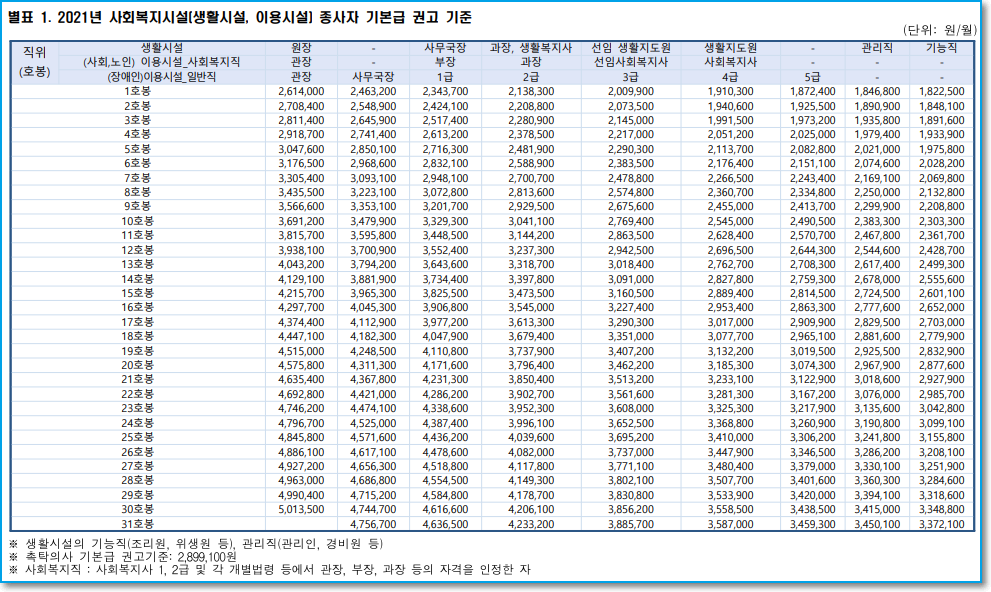Select the 25호봉 row label

click(137, 437)
